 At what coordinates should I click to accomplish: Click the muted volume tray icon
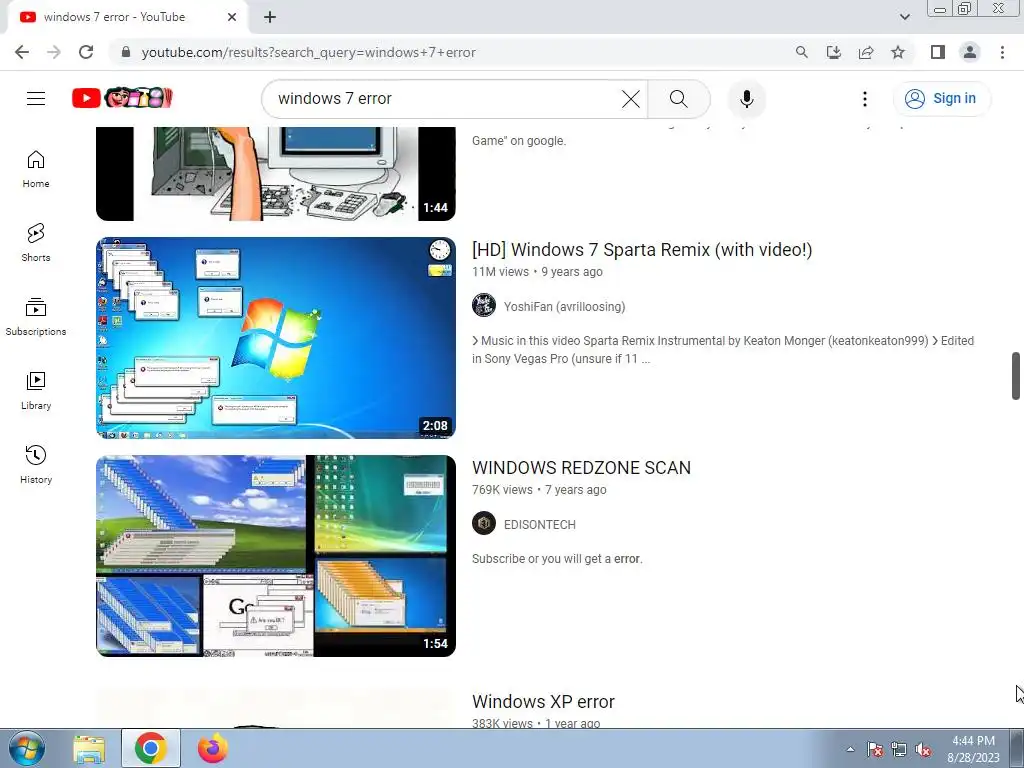click(923, 749)
